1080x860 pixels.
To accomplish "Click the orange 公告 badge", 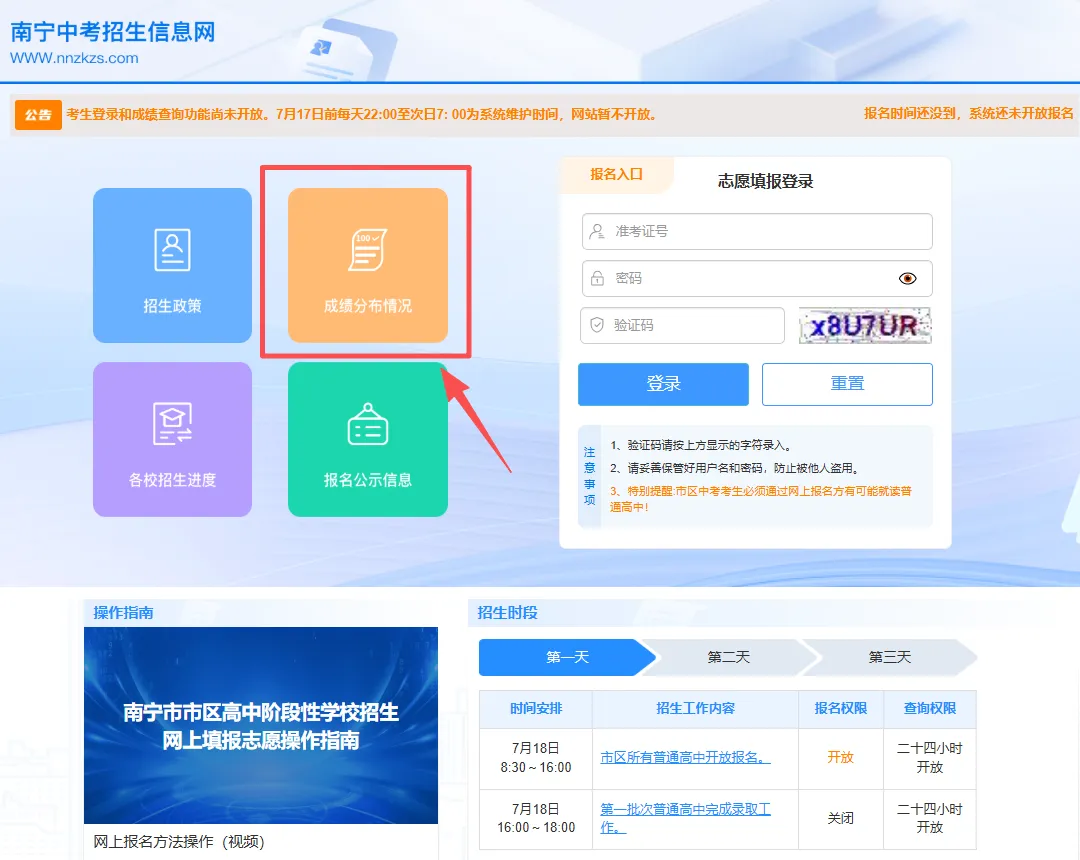I will [x=38, y=115].
